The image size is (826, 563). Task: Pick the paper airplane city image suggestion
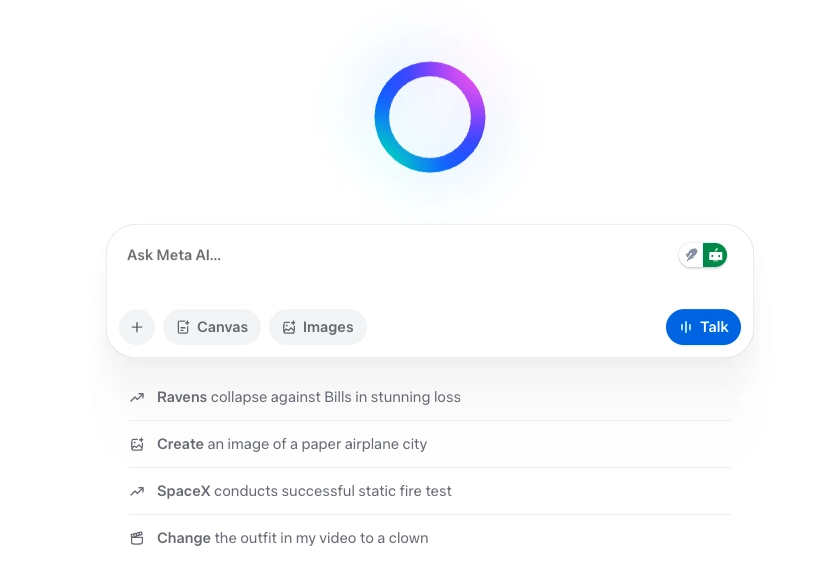tap(430, 444)
